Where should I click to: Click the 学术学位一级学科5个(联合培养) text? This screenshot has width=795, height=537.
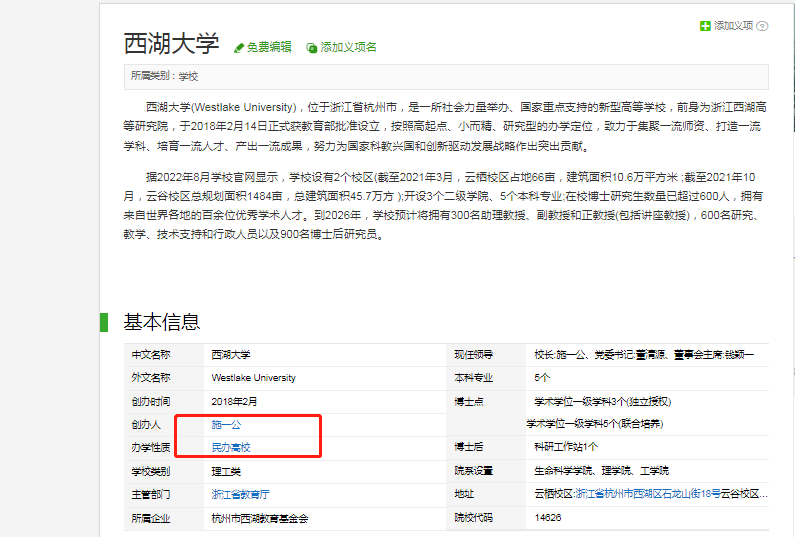point(595,423)
